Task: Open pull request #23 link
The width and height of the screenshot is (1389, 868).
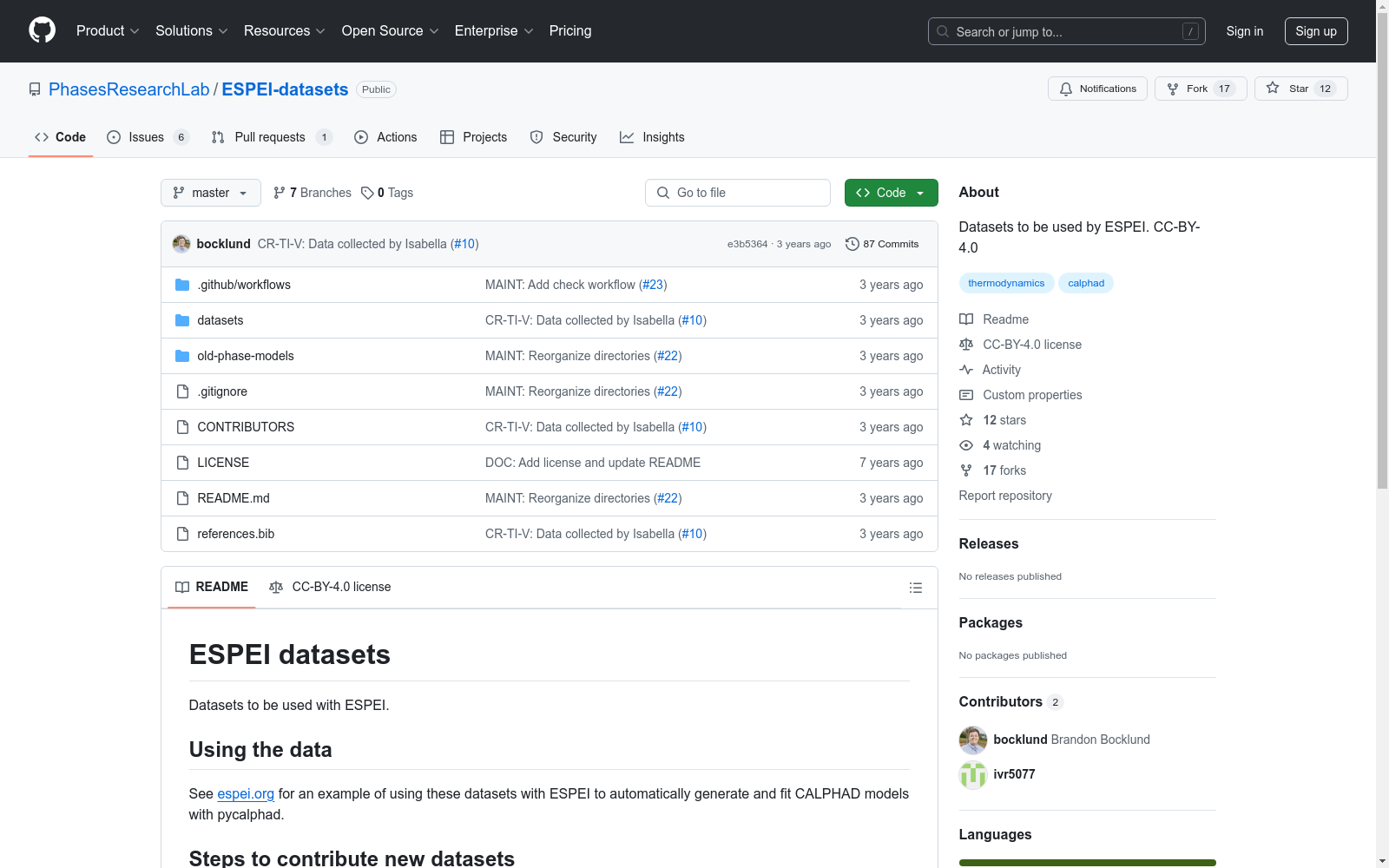Action: (653, 285)
